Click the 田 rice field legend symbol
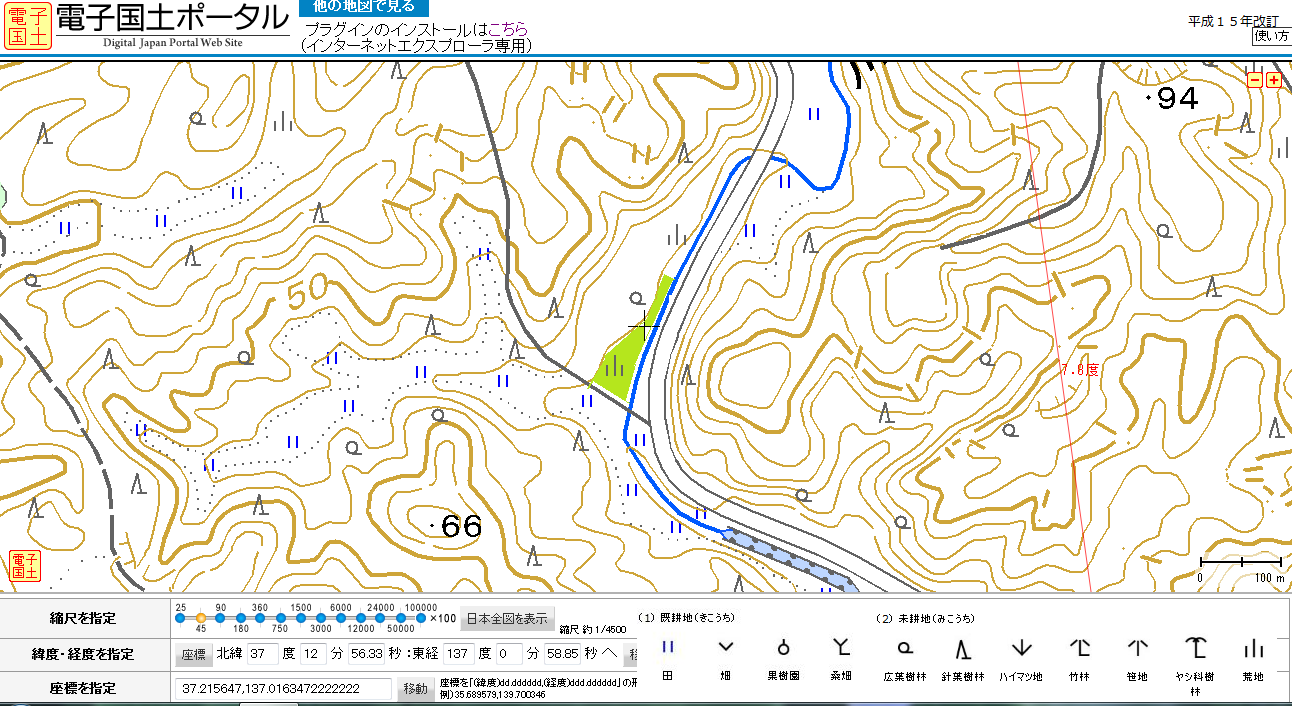This screenshot has width=1292, height=706. pos(669,647)
